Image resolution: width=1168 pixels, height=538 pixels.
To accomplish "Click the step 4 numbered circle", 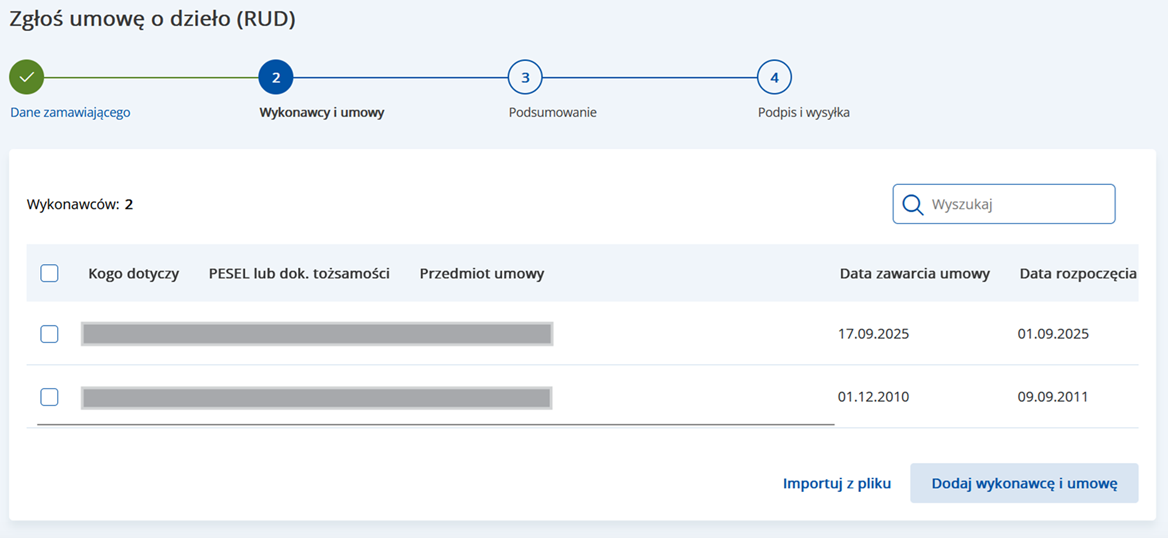I will tap(774, 77).
